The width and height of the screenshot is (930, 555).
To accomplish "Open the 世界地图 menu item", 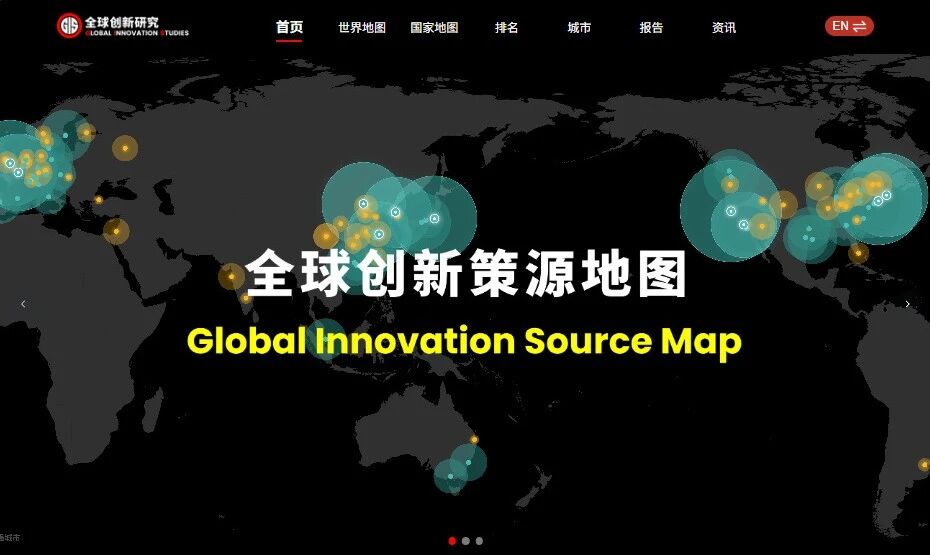I will [362, 28].
